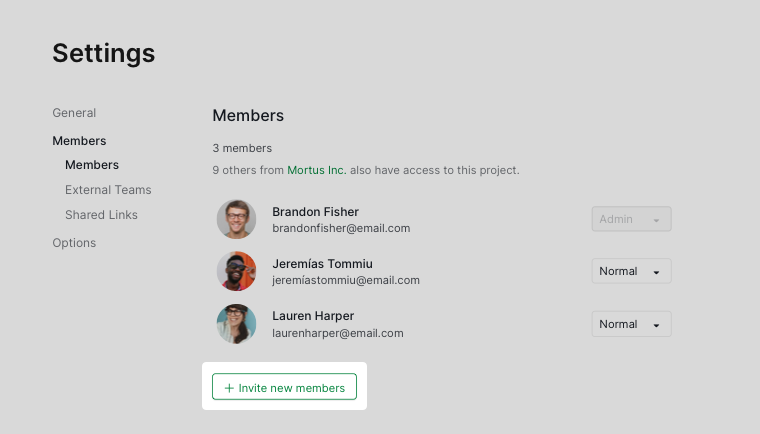Click dropdown arrow beside Lauren Harper's role
The image size is (760, 434).
pyautogui.click(x=656, y=325)
